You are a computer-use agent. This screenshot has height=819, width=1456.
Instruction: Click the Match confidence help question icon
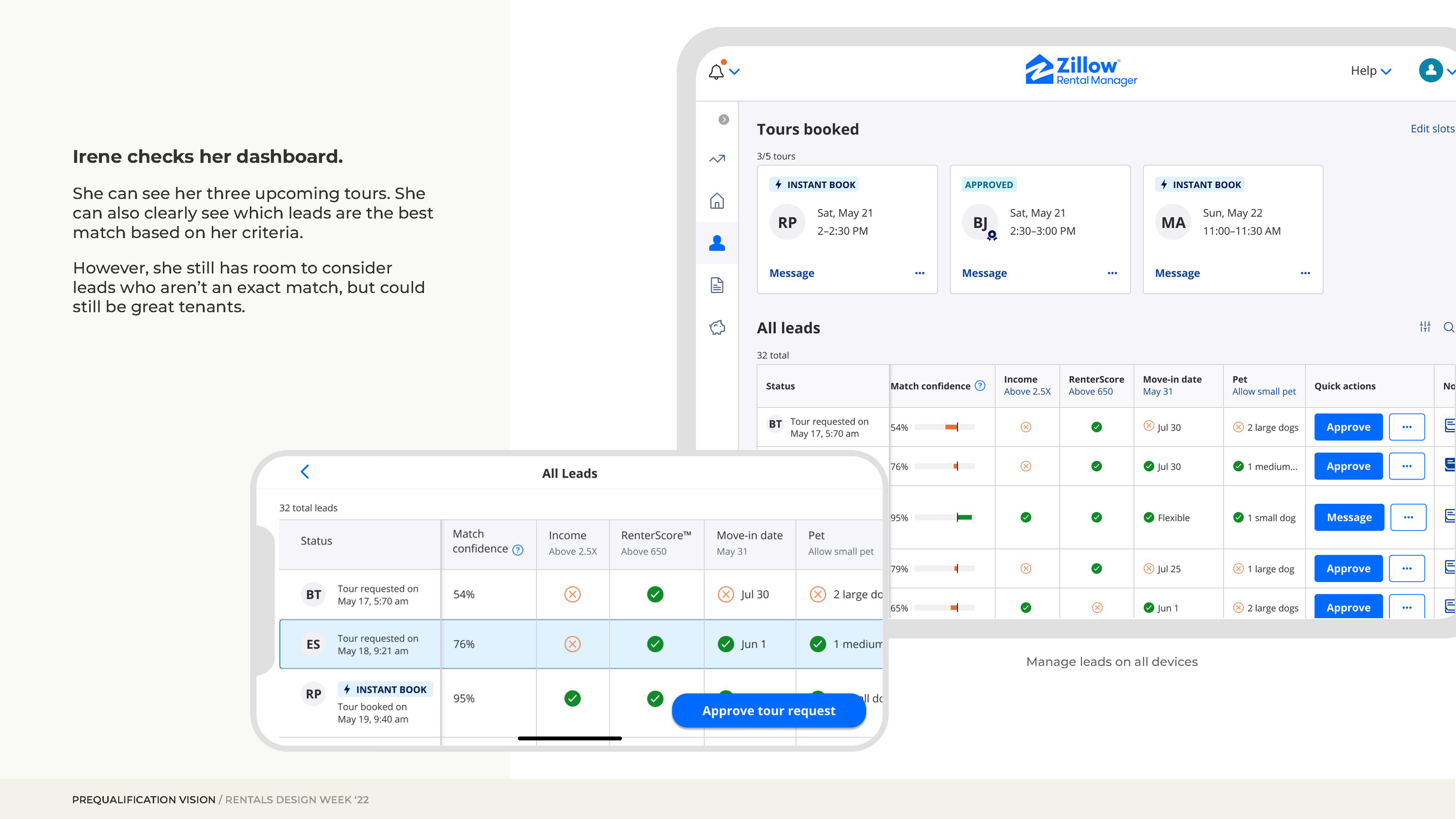pyautogui.click(x=980, y=386)
